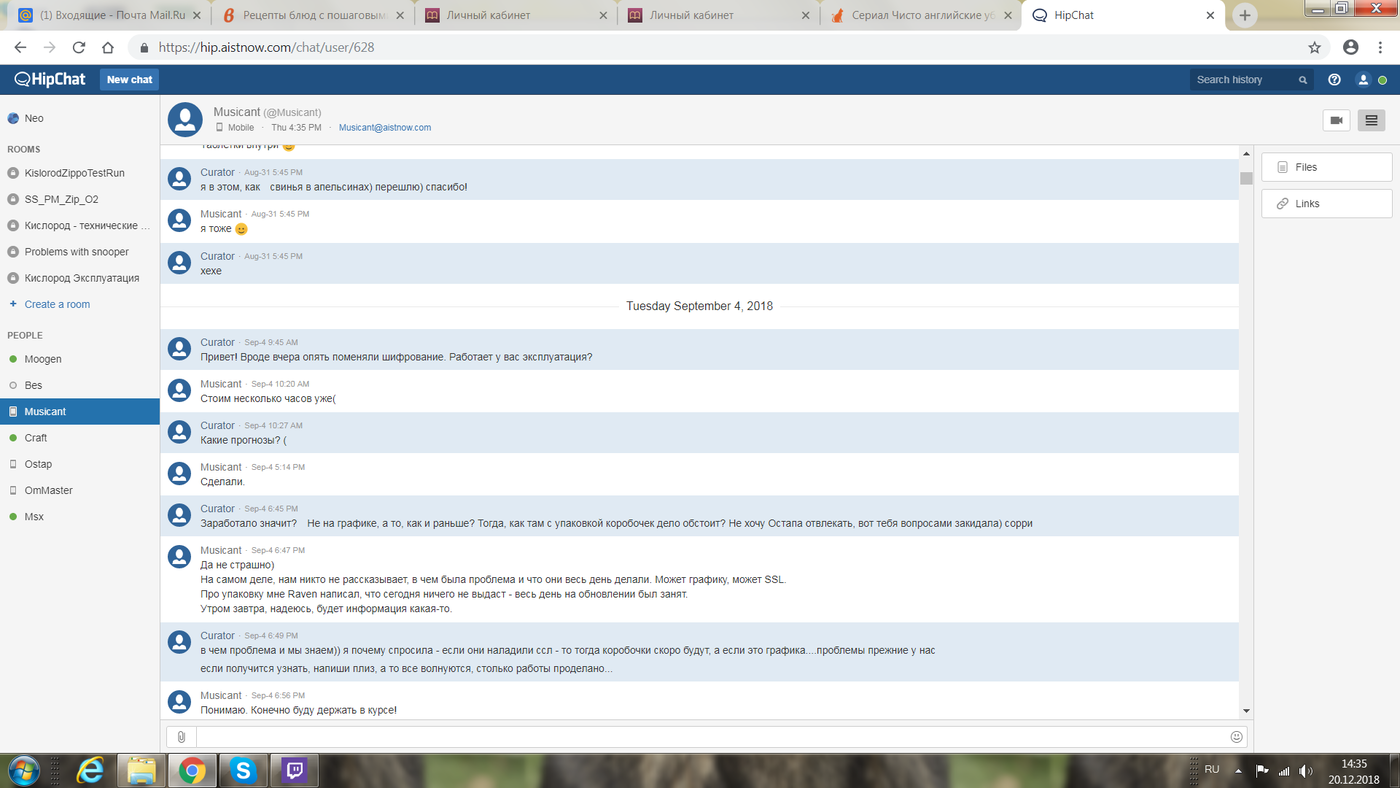The height and width of the screenshot is (788, 1400).
Task: Close the HipChat browser tab
Action: tap(1210, 15)
